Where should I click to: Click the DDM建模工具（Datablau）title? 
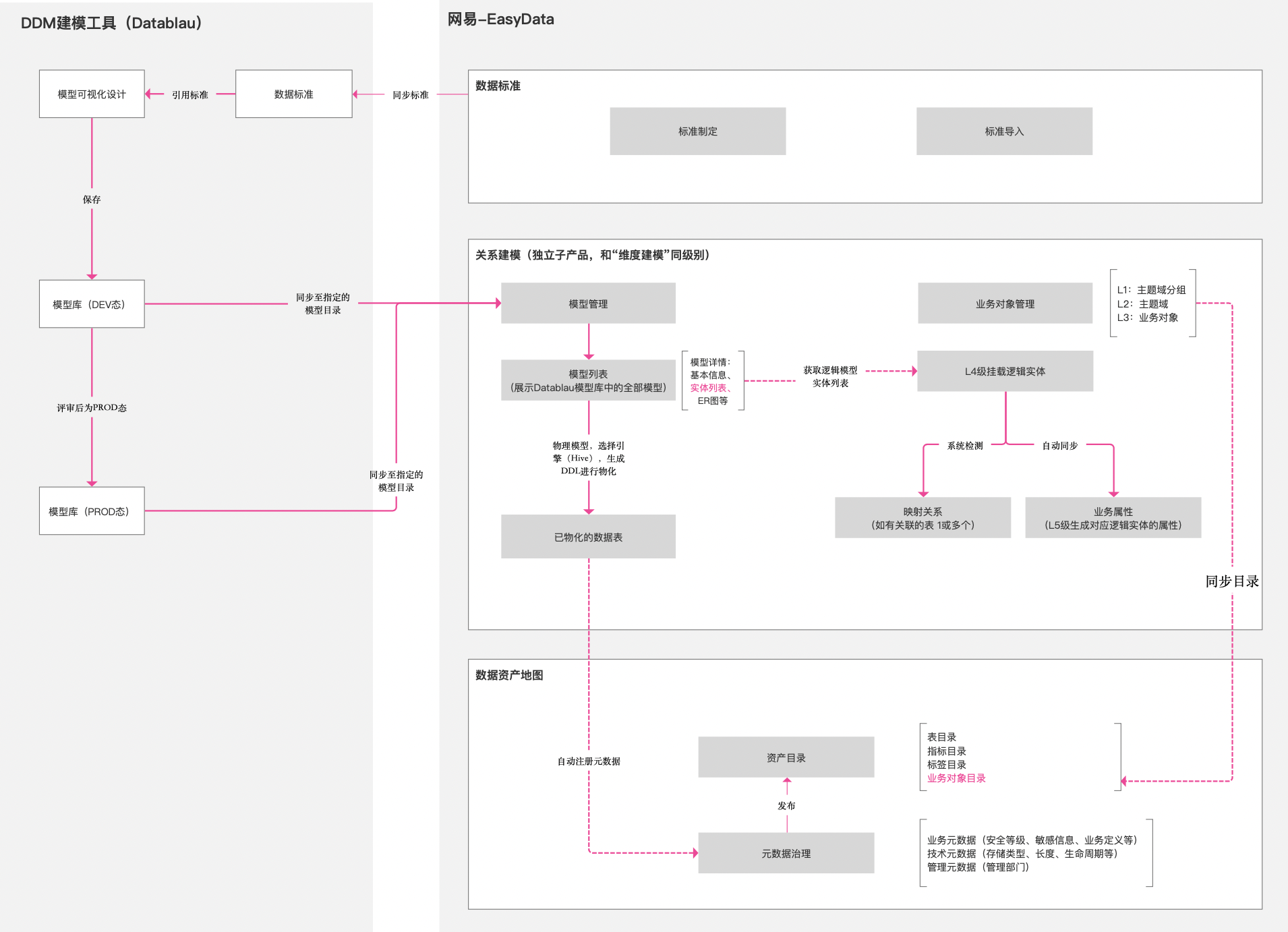(x=112, y=23)
